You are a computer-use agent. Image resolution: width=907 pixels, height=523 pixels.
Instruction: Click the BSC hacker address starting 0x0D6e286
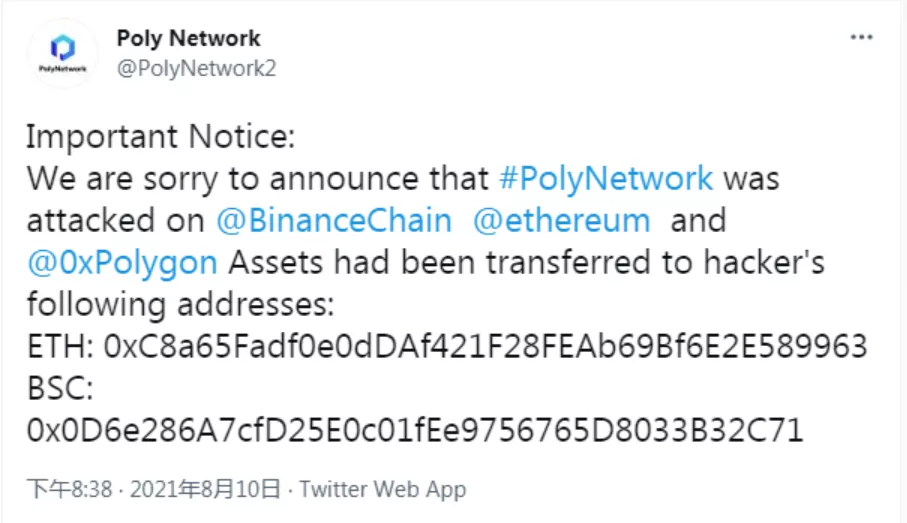tap(415, 430)
